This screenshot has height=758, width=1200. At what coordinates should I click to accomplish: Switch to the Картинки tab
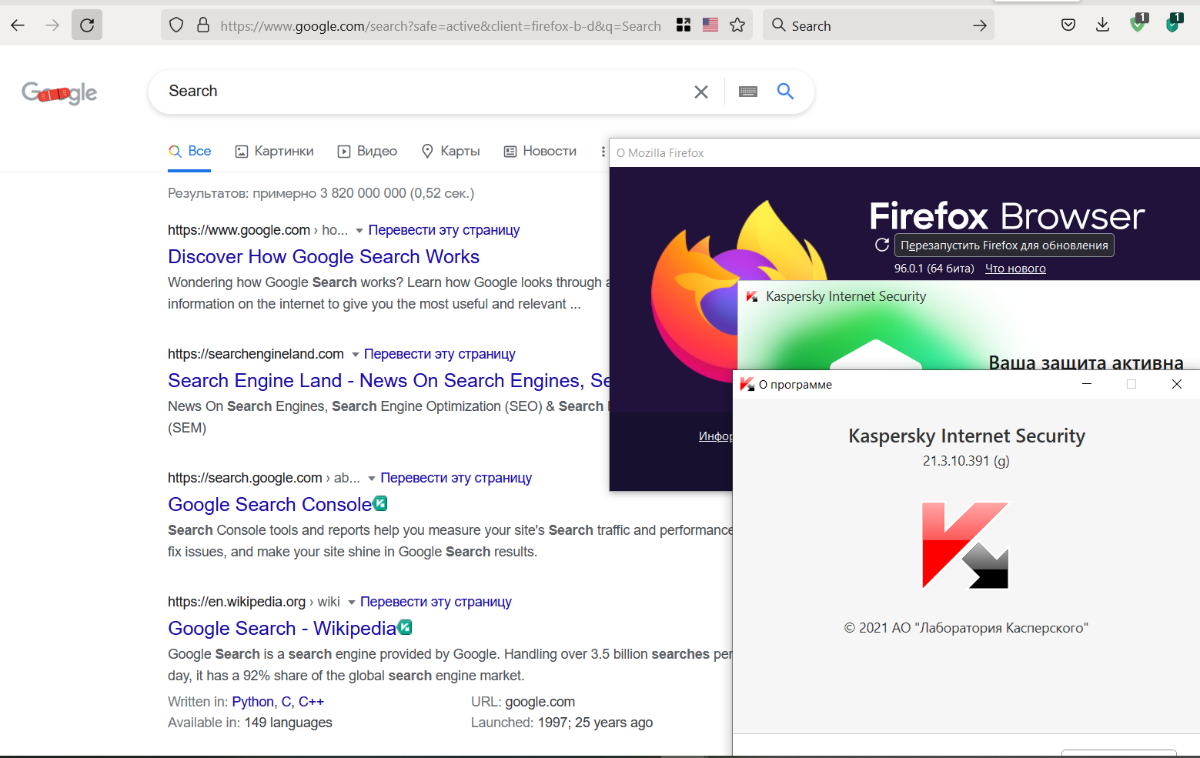click(274, 151)
